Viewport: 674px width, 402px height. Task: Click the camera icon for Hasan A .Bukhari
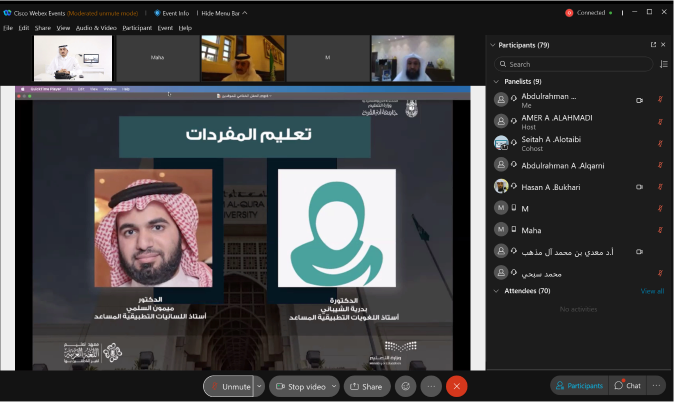(x=639, y=187)
